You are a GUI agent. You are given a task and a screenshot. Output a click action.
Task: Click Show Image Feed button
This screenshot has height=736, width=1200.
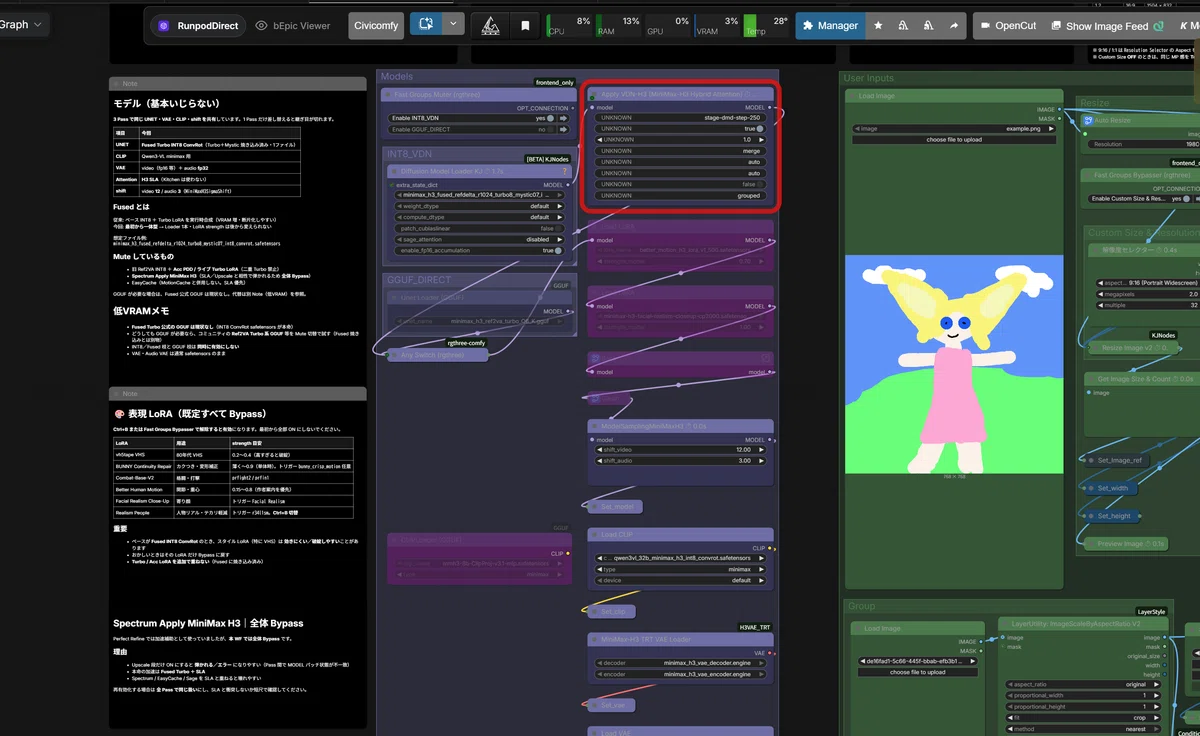click(1106, 26)
